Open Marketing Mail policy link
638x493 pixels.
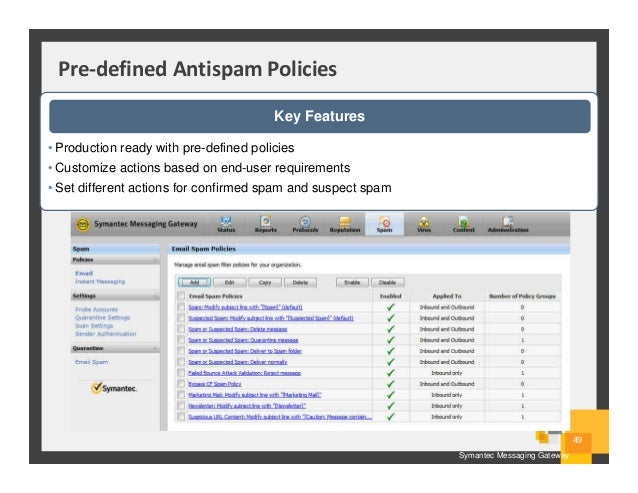[x=255, y=395]
